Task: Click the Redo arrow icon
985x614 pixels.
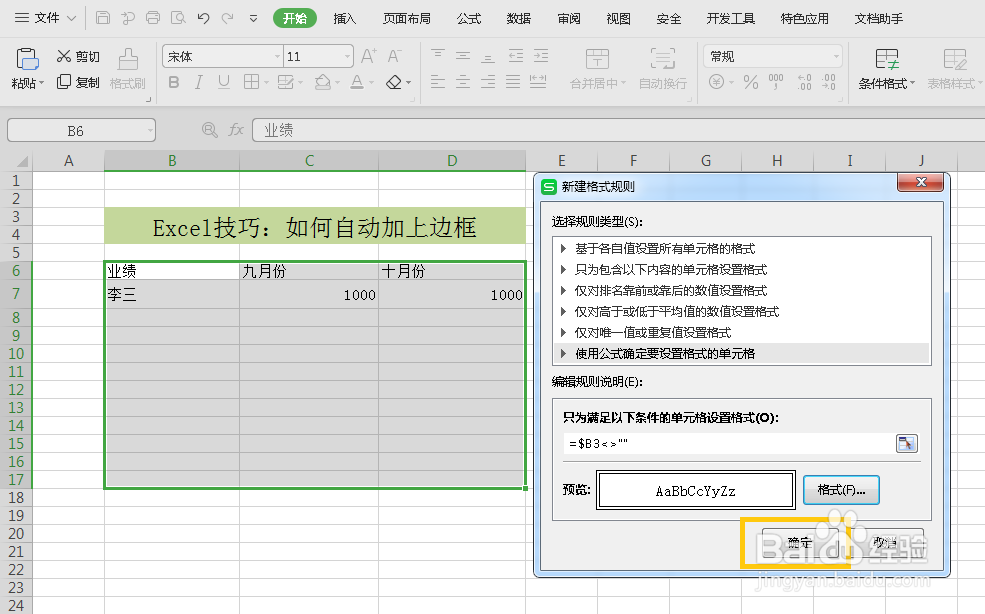Action: click(227, 18)
